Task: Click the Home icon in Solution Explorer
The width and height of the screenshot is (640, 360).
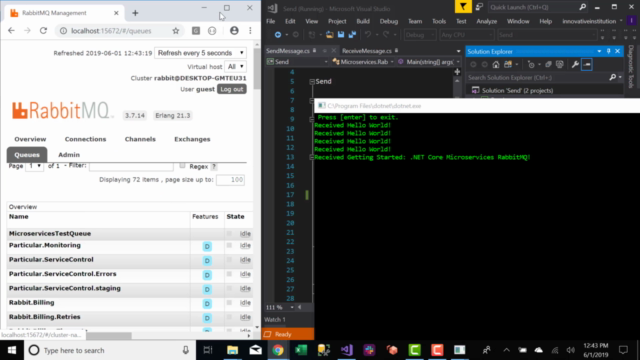Action: (x=496, y=64)
